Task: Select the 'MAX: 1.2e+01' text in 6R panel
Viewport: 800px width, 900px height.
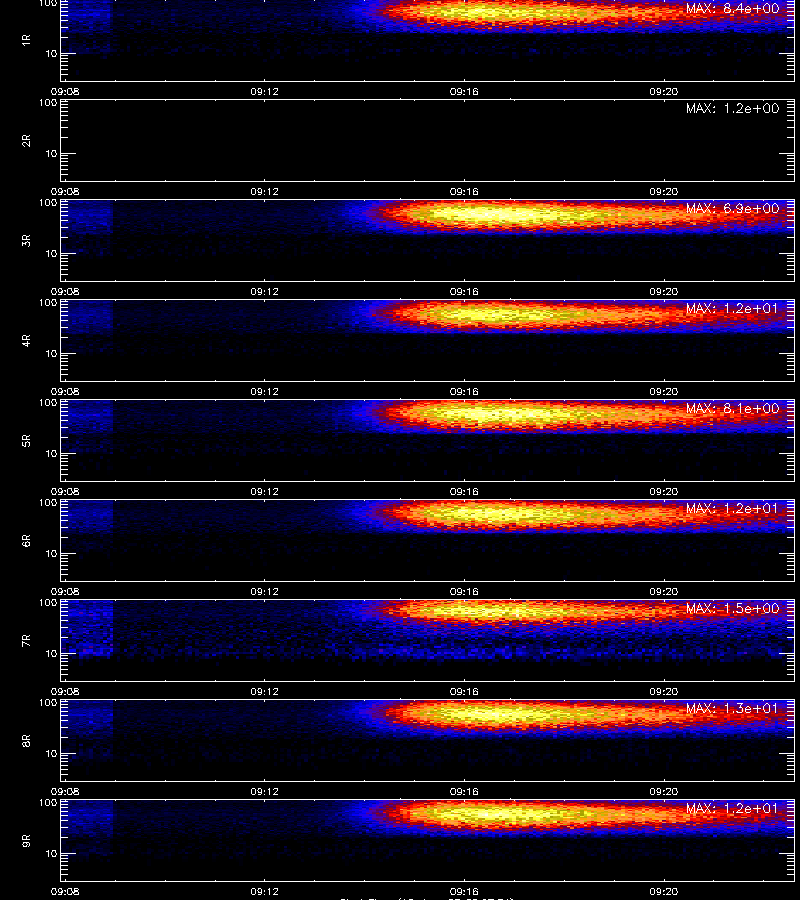Action: click(732, 509)
